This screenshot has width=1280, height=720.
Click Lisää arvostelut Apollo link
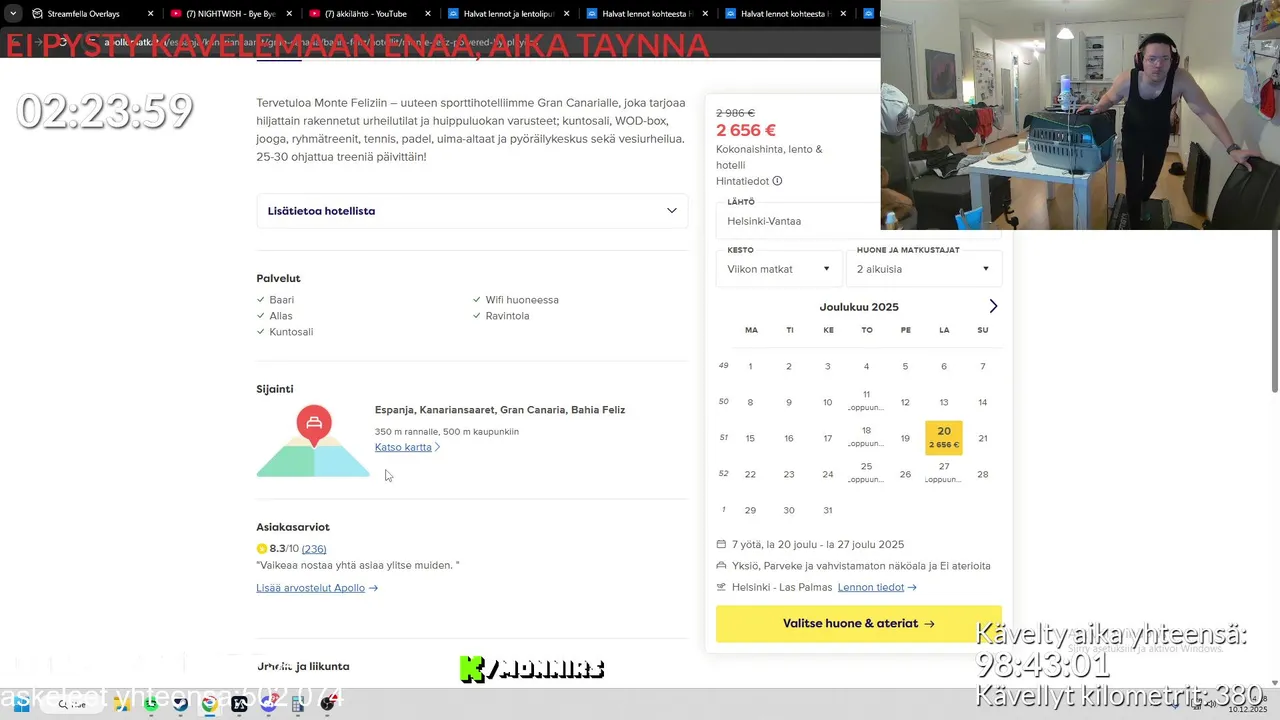pos(317,588)
